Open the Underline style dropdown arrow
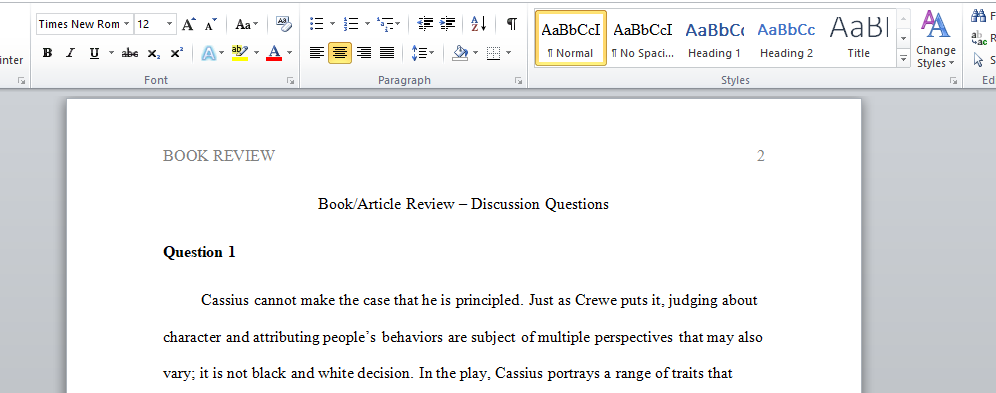The width and height of the screenshot is (996, 393). pyautogui.click(x=111, y=53)
